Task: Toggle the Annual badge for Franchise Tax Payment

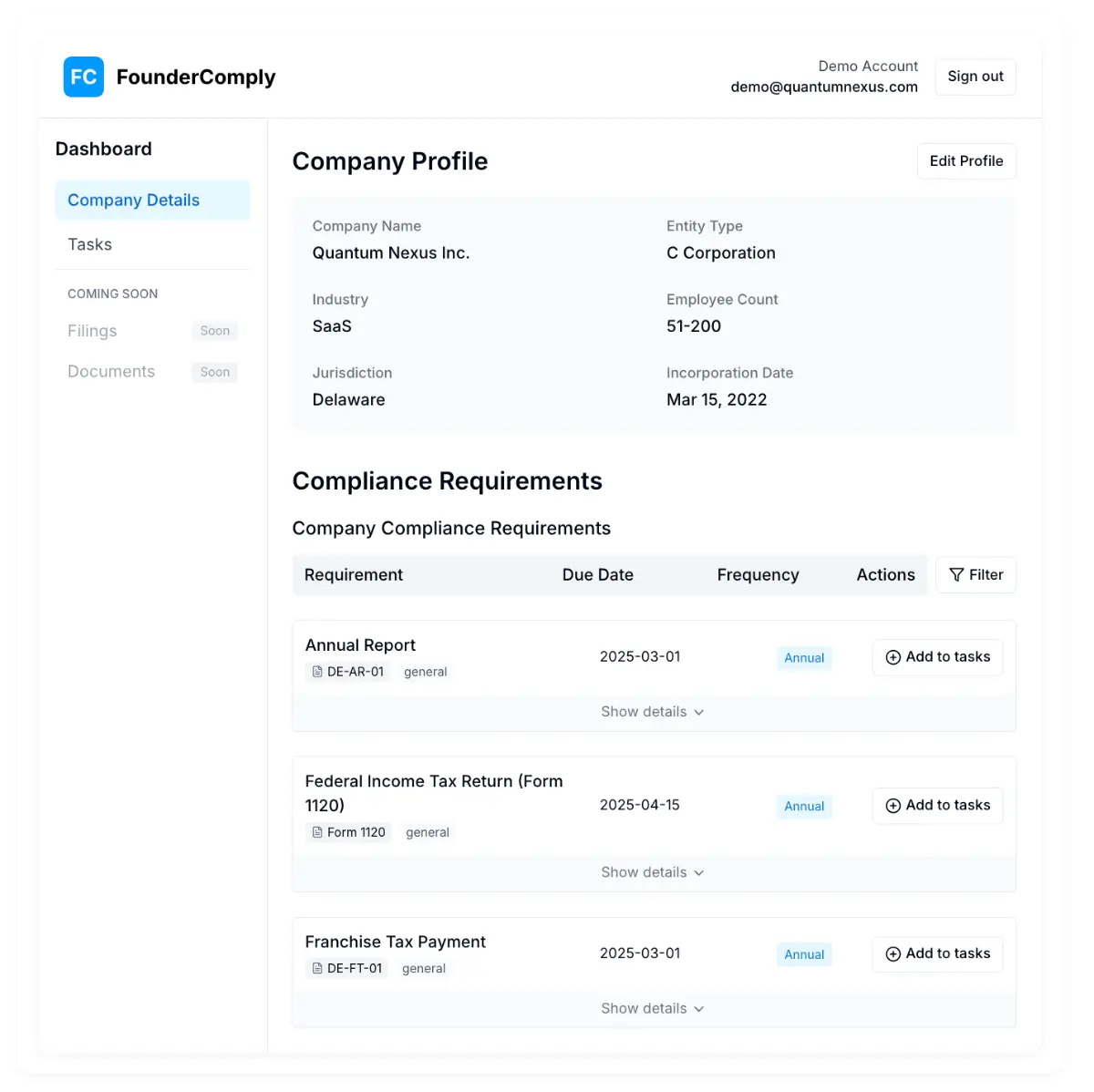Action: [804, 954]
